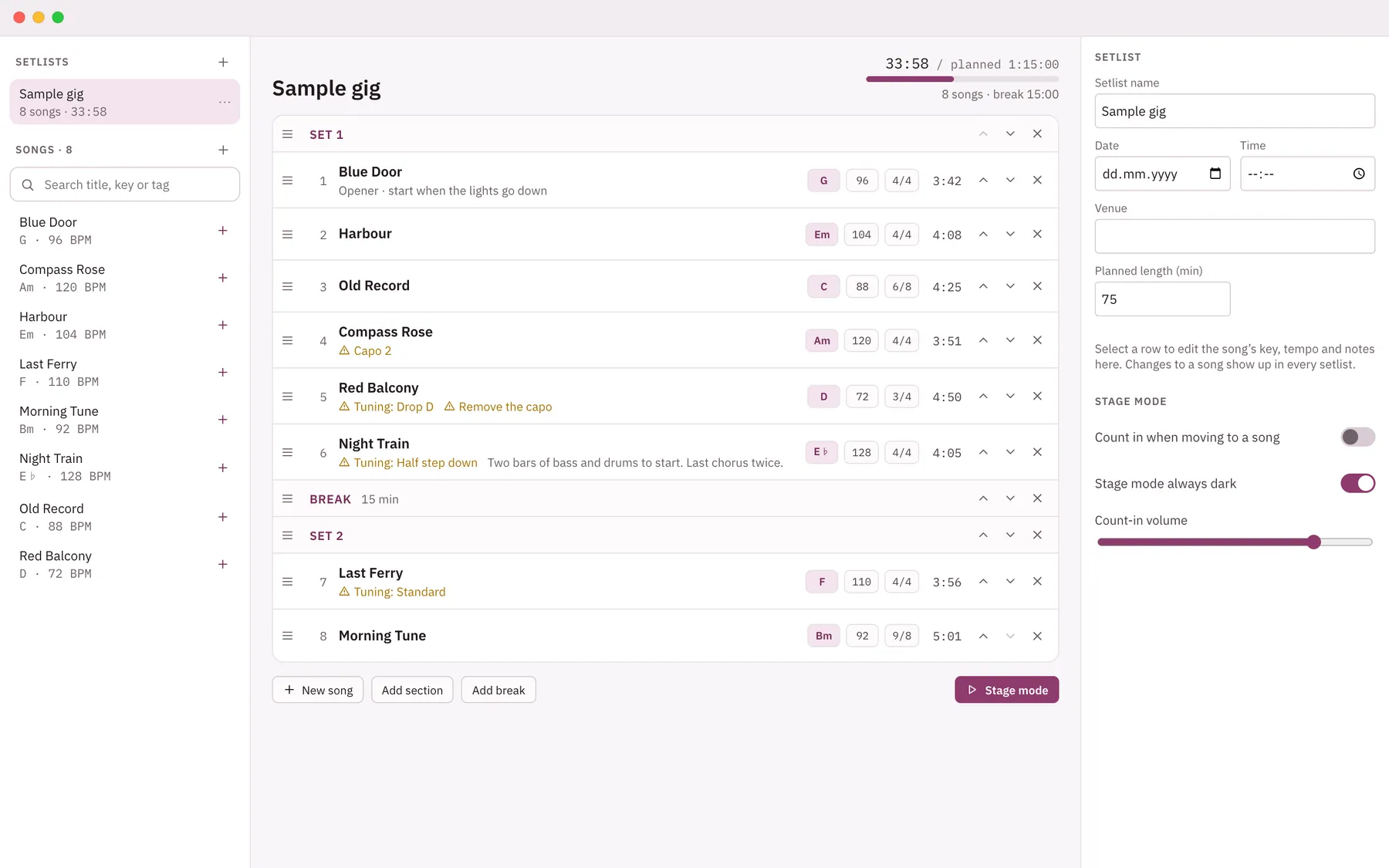Click the Planned length field
This screenshot has height=868, width=1389.
pos(1162,299)
